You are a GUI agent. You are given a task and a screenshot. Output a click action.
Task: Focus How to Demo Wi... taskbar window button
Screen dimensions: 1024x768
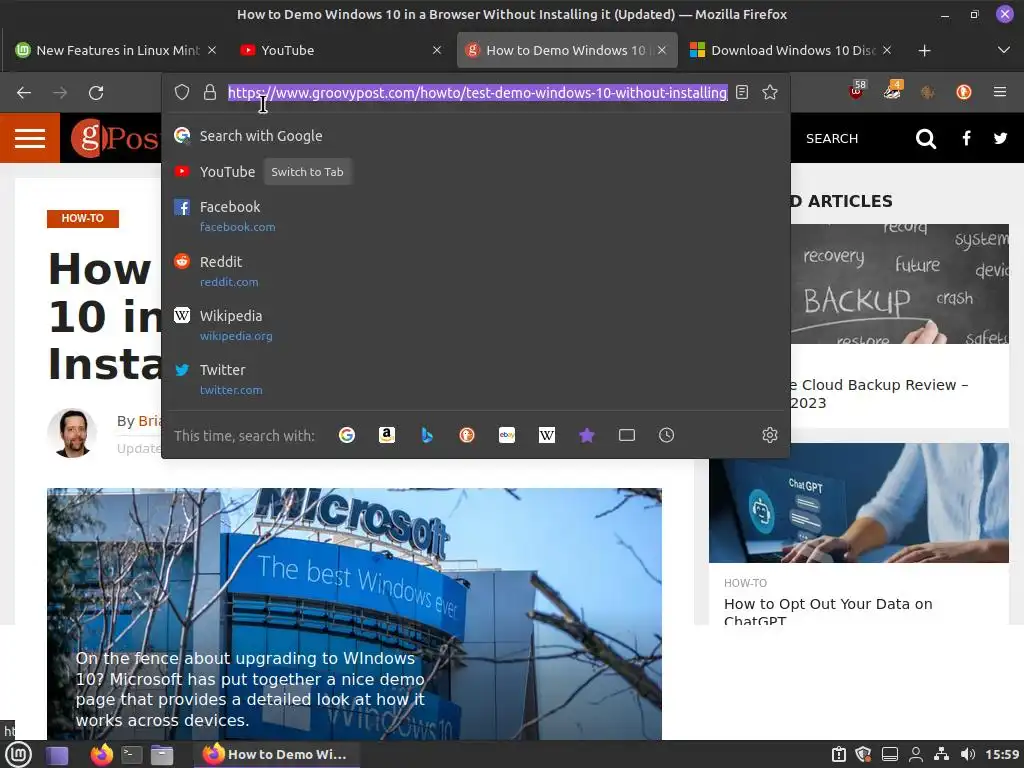276,754
